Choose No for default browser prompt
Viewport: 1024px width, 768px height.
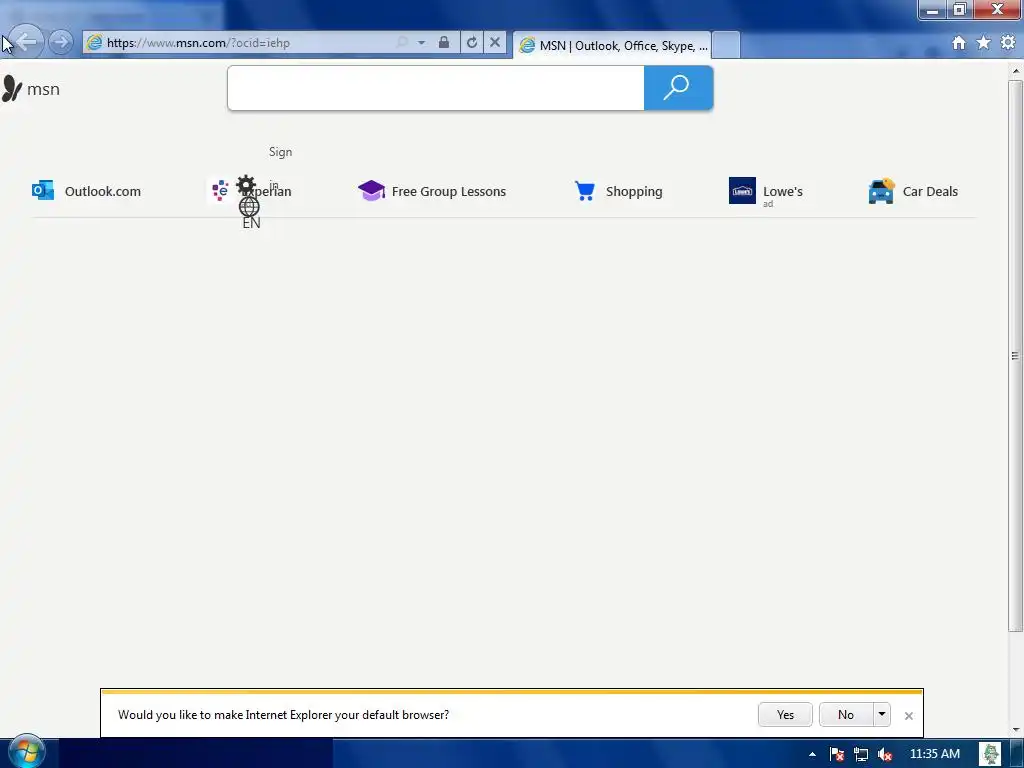pos(846,714)
